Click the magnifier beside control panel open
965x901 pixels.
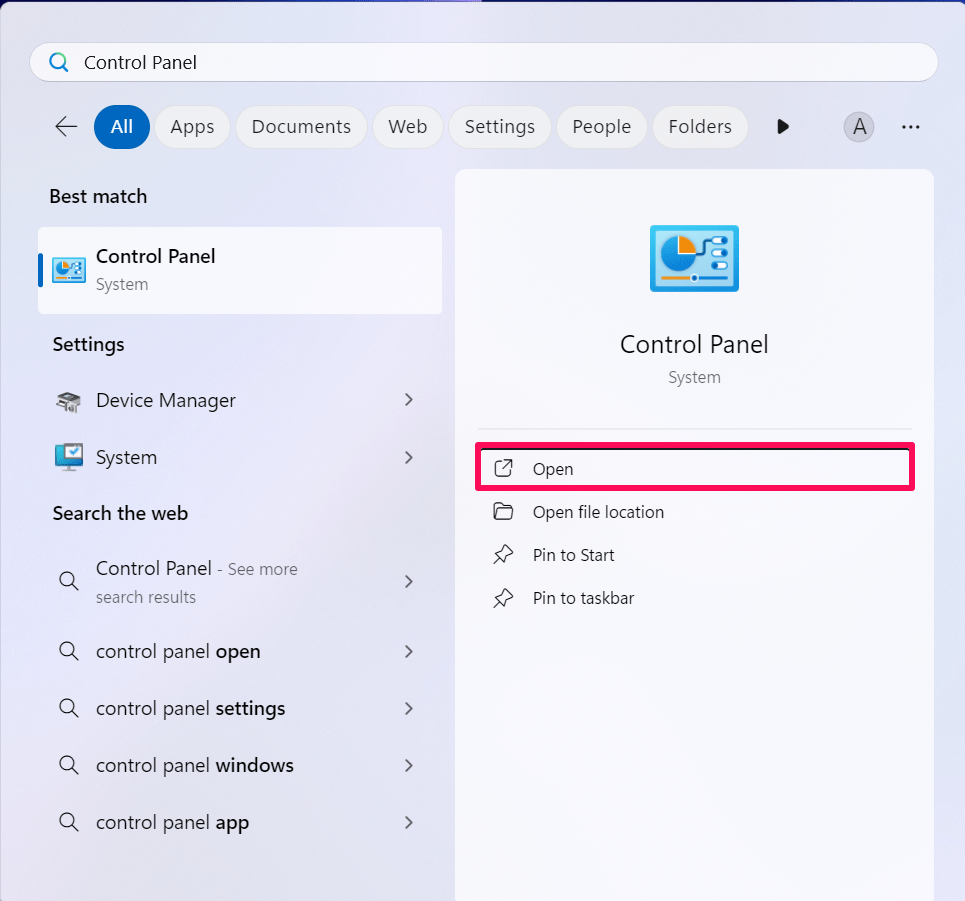tap(68, 651)
